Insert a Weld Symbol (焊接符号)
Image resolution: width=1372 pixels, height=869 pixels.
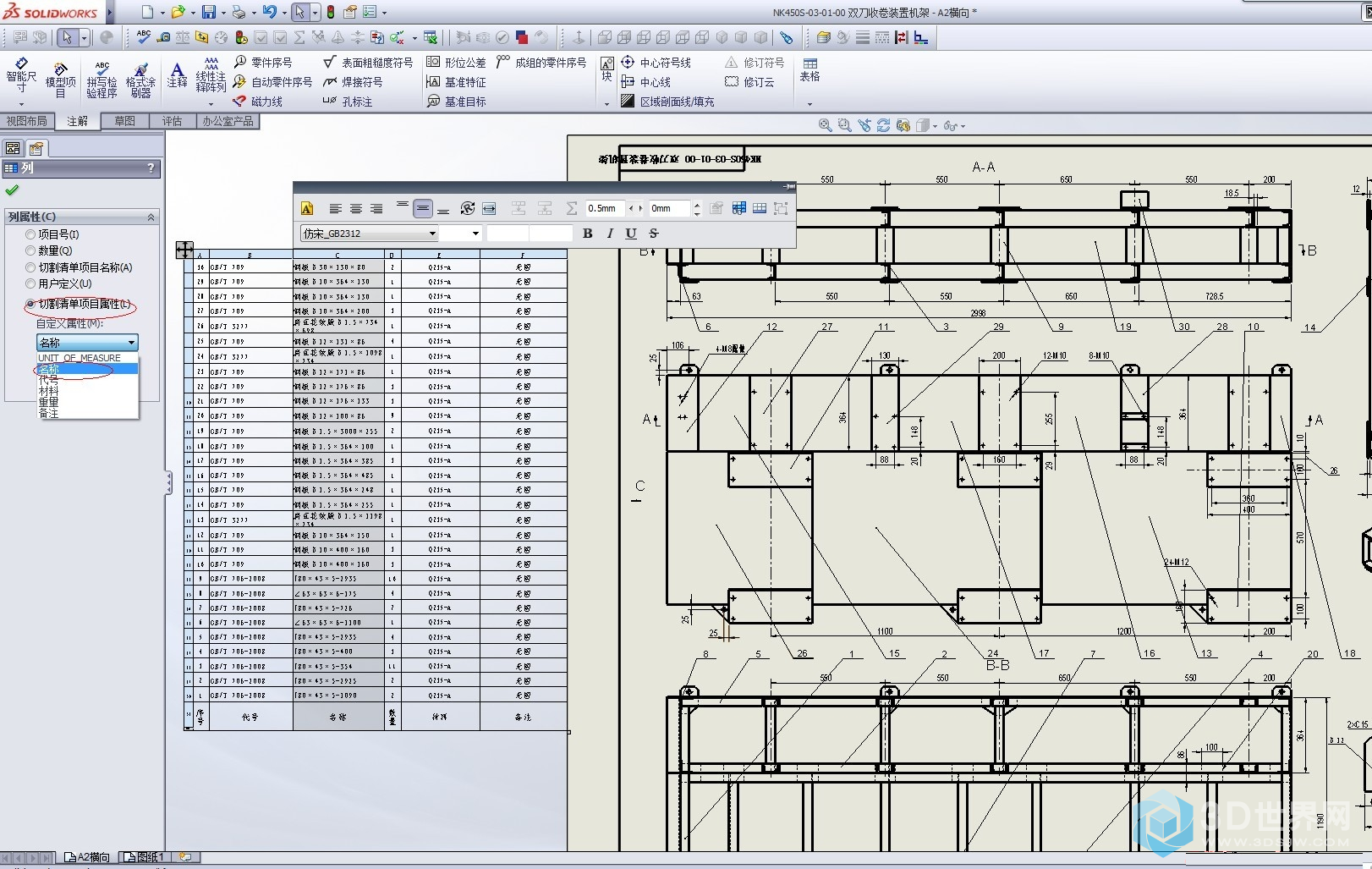pyautogui.click(x=353, y=82)
